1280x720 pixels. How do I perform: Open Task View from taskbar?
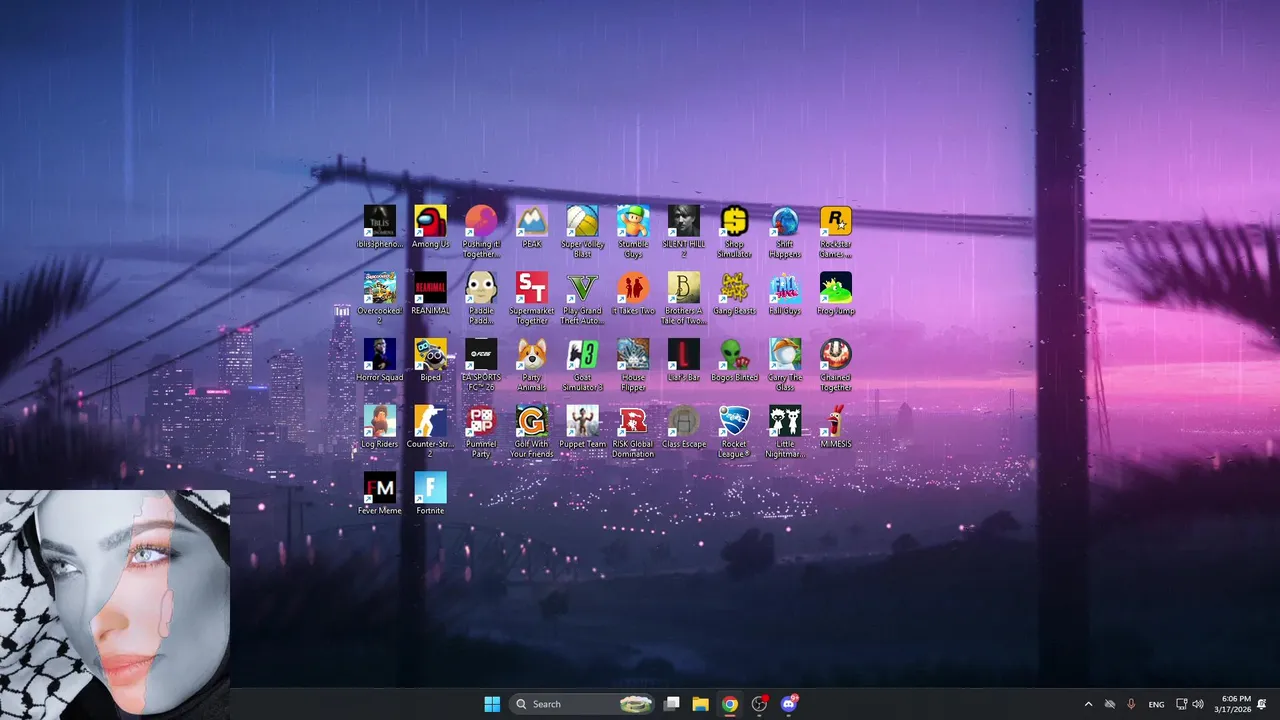click(672, 704)
